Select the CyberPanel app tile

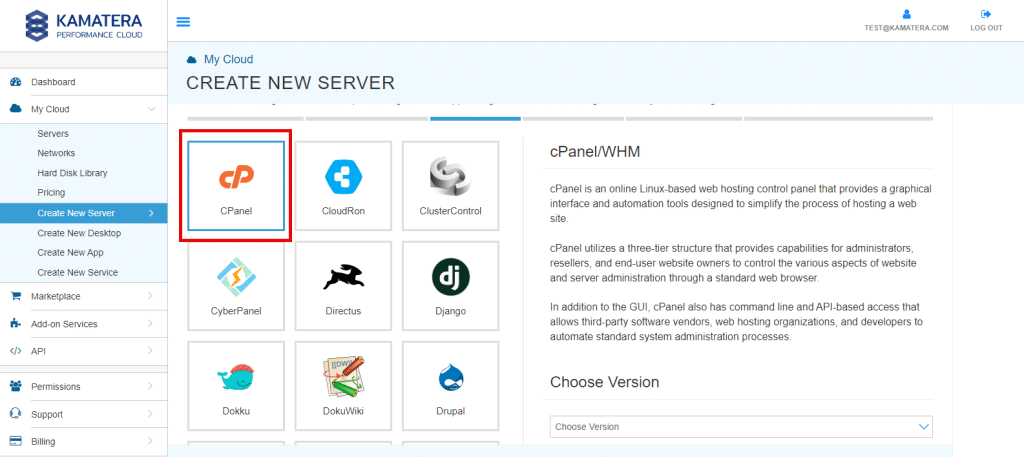click(x=236, y=285)
